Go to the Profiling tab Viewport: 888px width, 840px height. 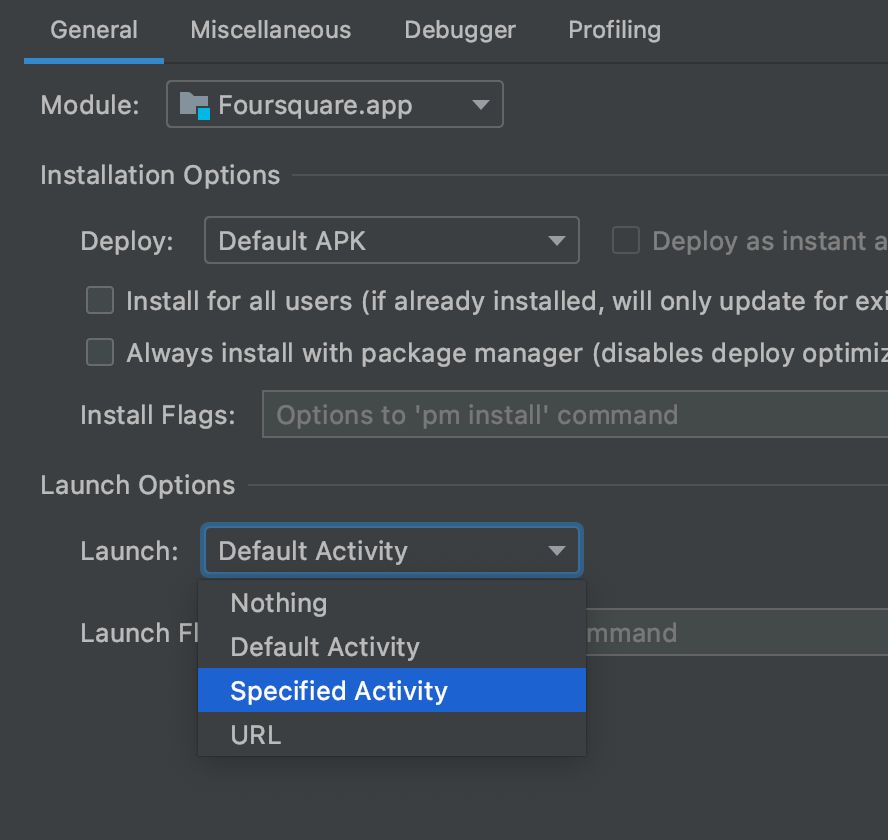[614, 30]
